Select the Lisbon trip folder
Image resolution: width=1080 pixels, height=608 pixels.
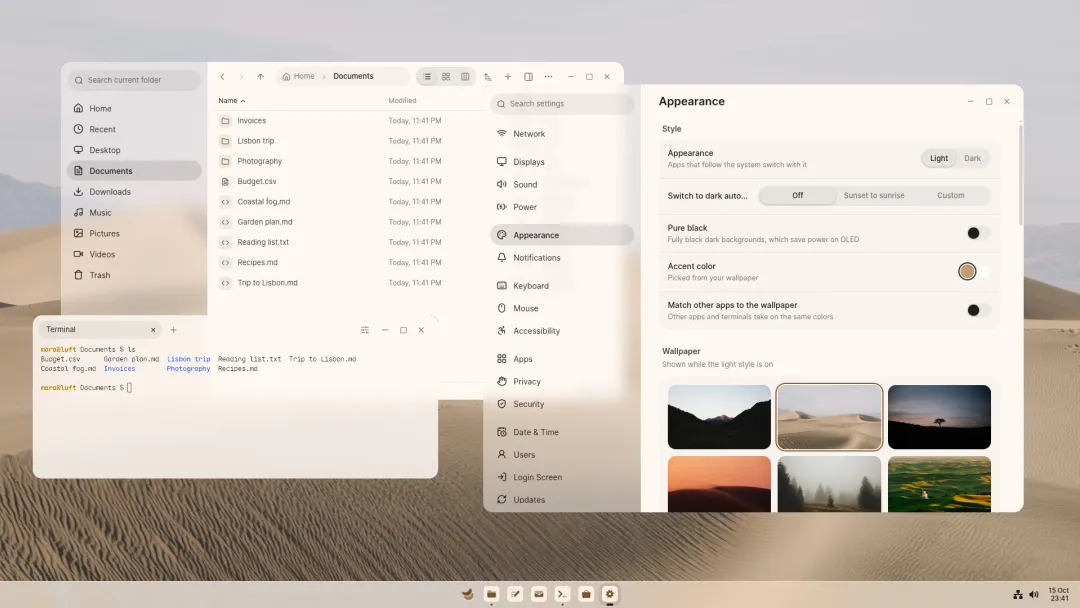256,140
